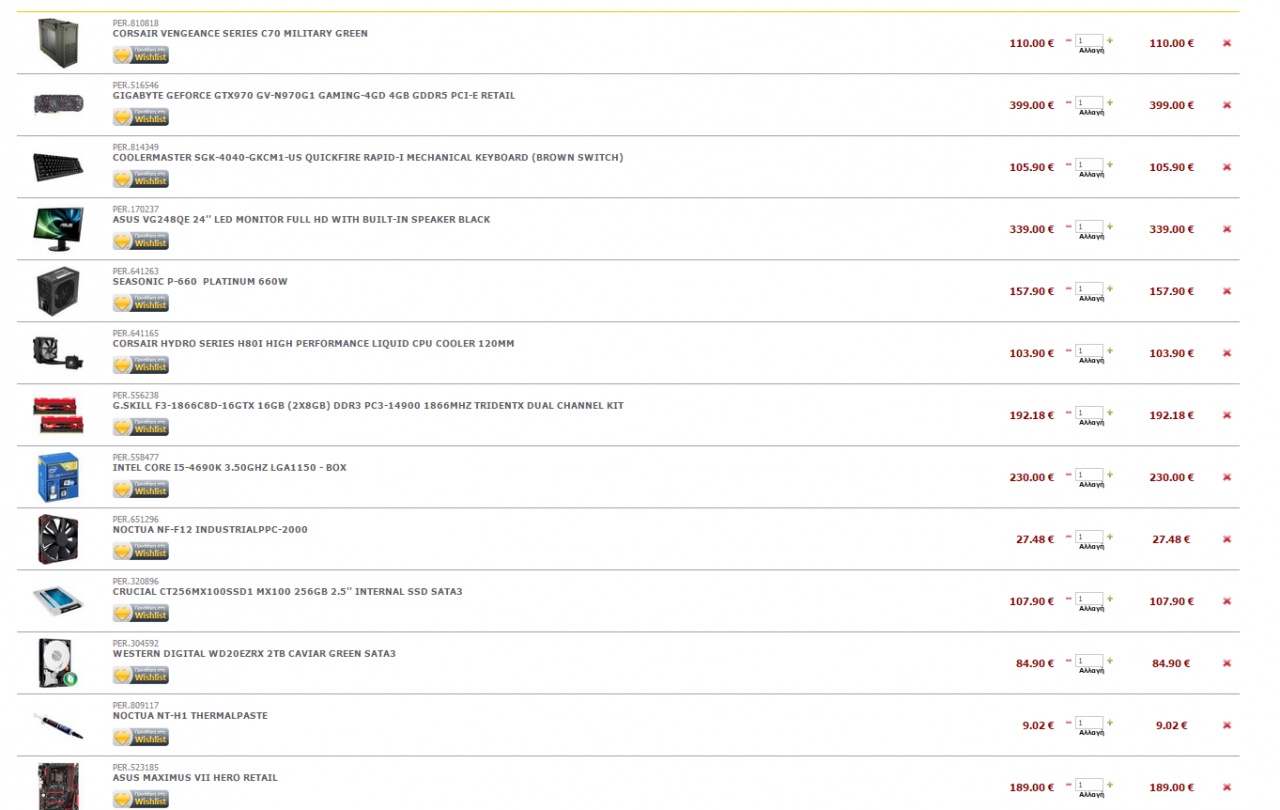
Task: Add Western Digital WD20EZRX to Wishlist
Action: [141, 675]
